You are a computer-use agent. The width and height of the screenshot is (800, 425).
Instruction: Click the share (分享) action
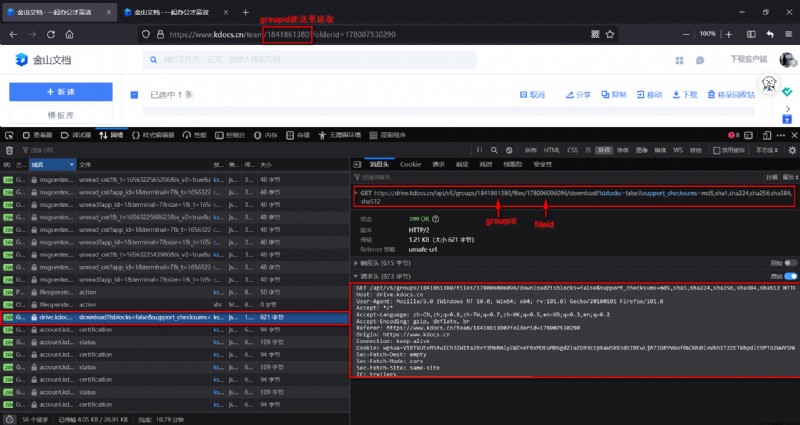coord(578,95)
